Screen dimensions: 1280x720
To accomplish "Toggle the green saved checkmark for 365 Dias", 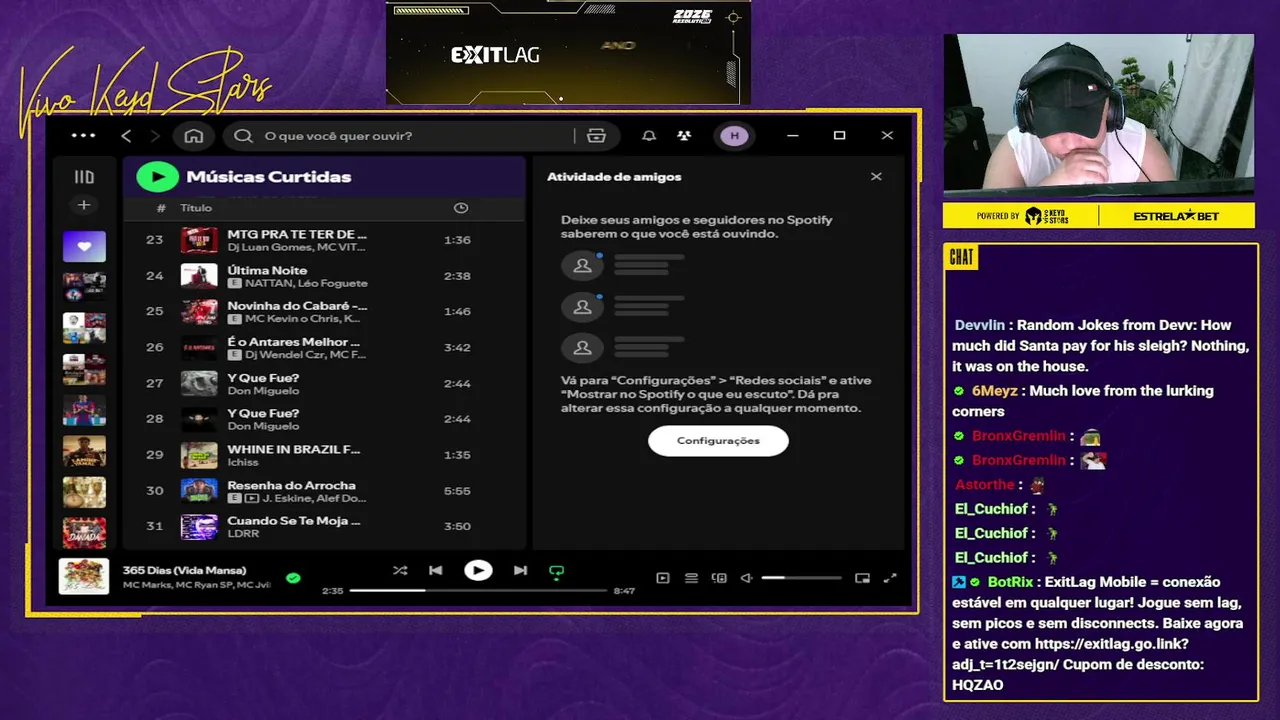I will click(293, 577).
